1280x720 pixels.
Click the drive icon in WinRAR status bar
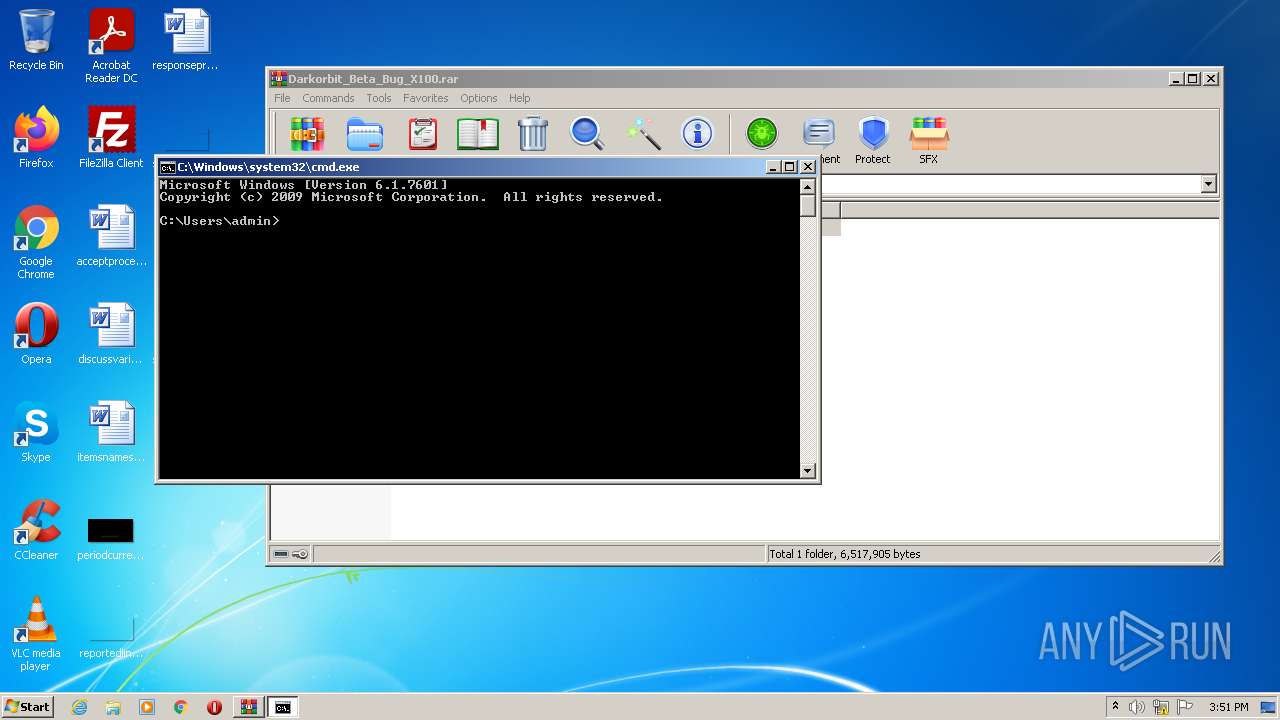coord(281,554)
